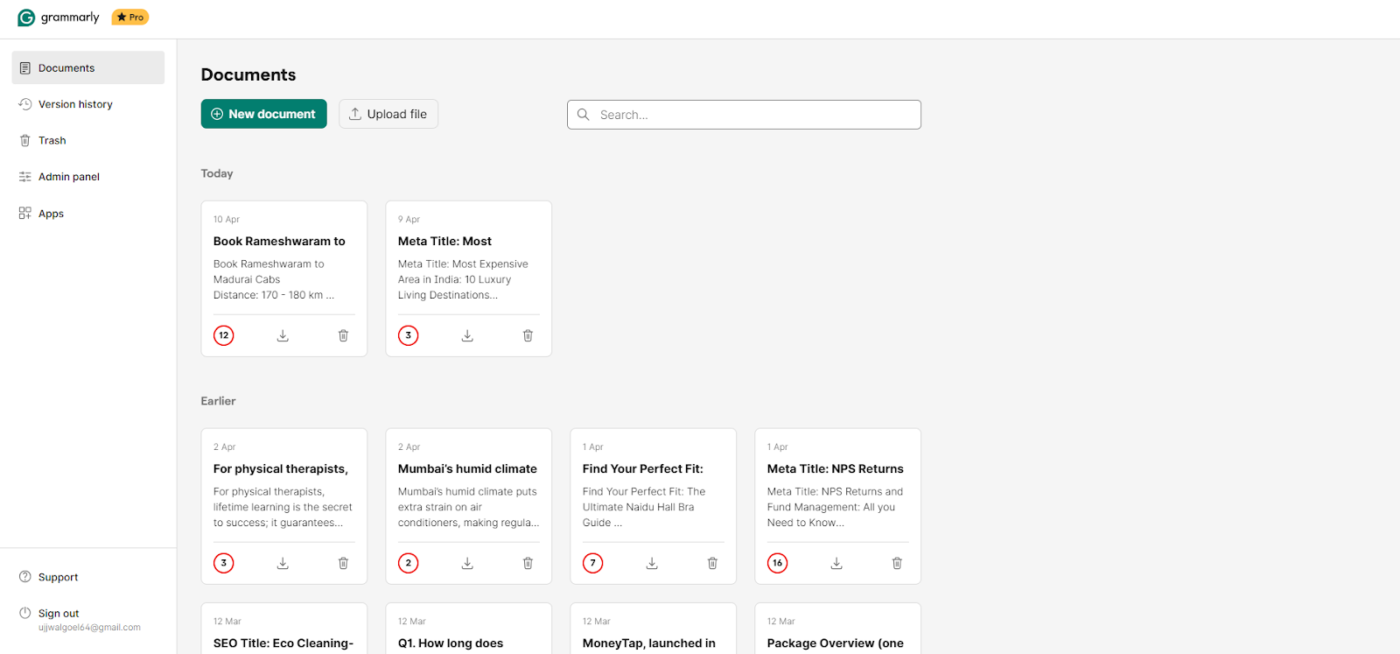Open Version history in the sidebar
Image resolution: width=1400 pixels, height=654 pixels.
[x=88, y=104]
